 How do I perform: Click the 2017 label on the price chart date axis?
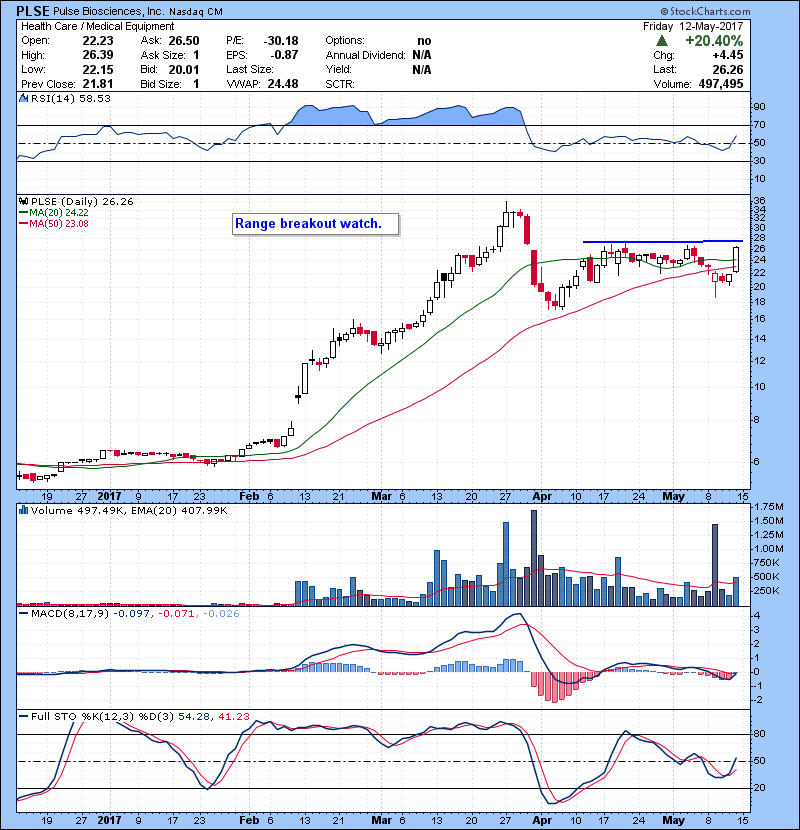pos(109,496)
